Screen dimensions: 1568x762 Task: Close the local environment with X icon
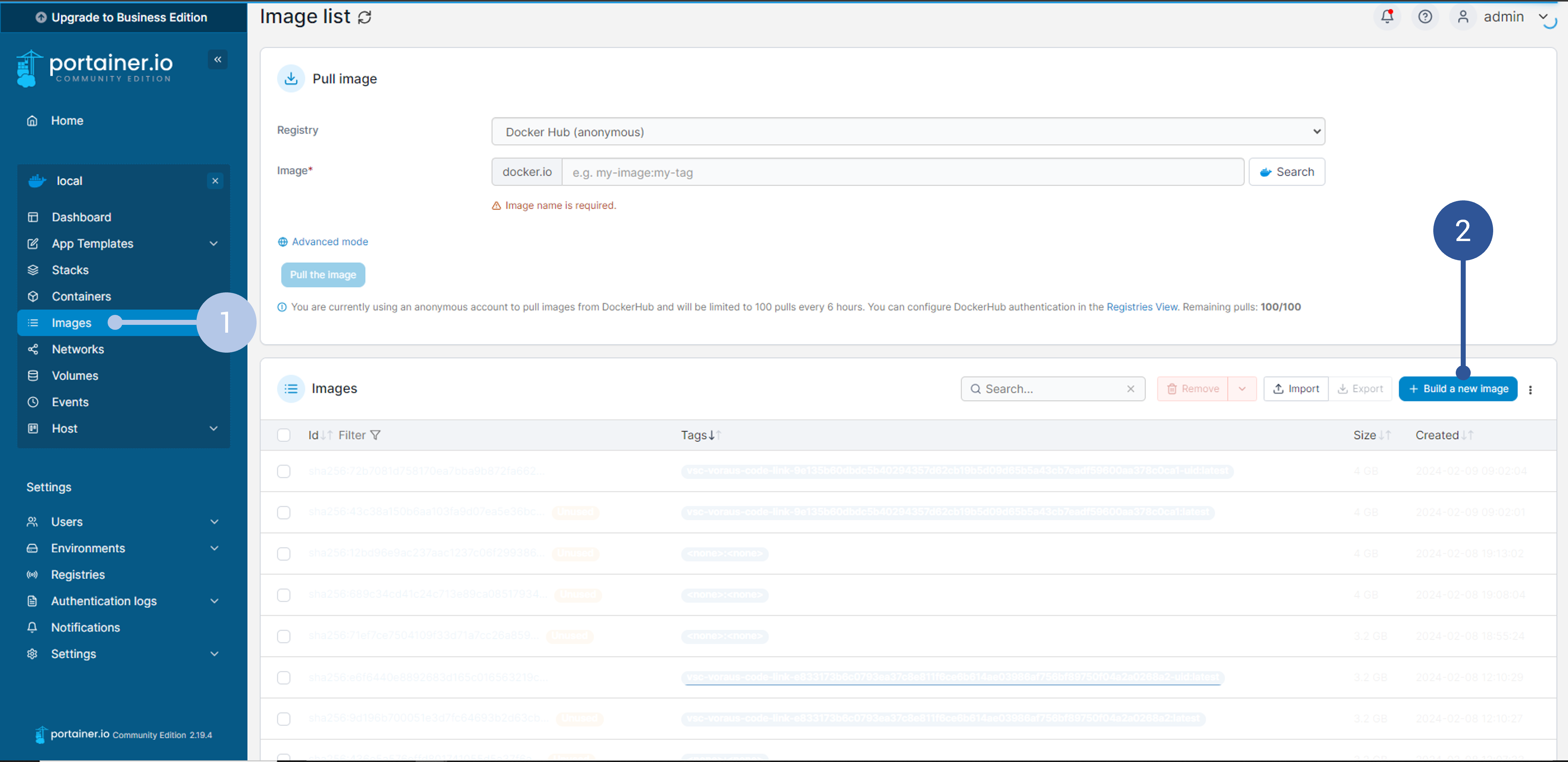point(215,181)
